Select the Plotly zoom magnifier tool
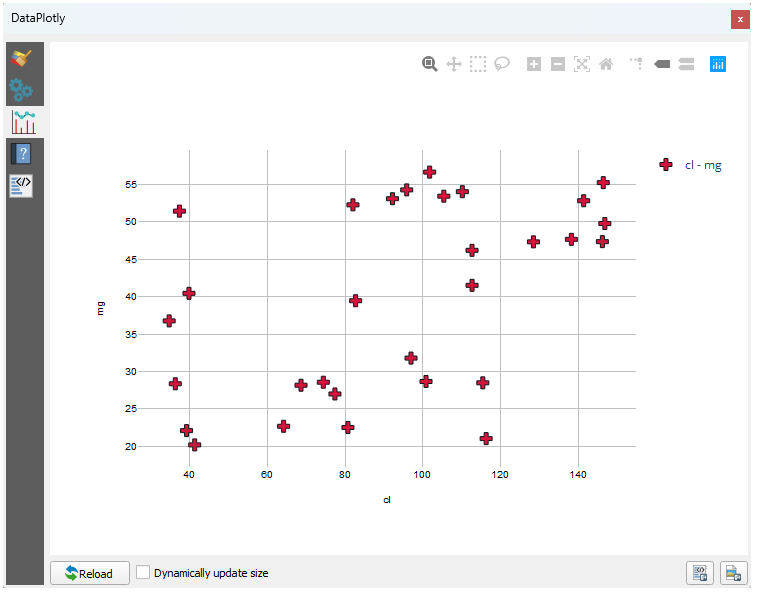Screen dimensions: 764x595 point(430,64)
